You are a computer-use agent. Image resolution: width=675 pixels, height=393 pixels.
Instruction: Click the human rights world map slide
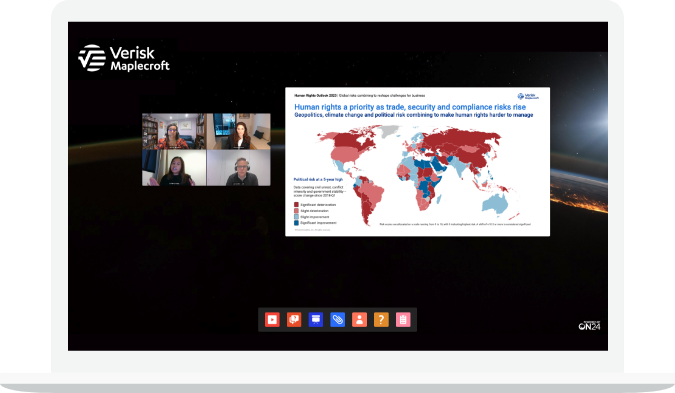pyautogui.click(x=418, y=162)
